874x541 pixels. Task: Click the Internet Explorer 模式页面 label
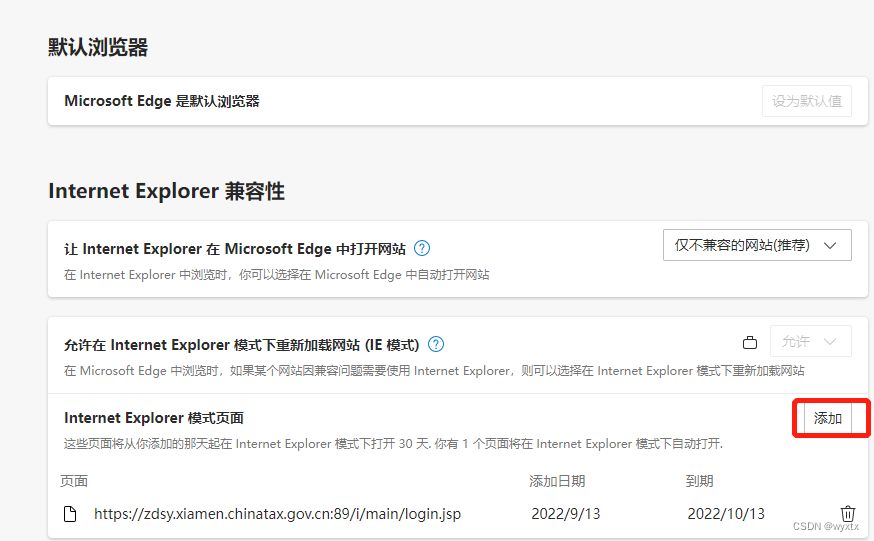(x=154, y=418)
